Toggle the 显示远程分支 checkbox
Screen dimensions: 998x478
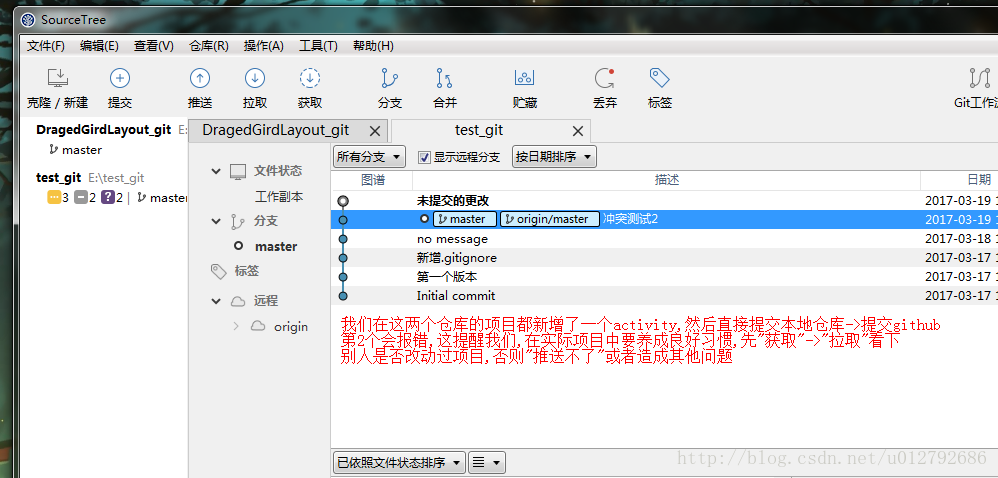coord(425,157)
